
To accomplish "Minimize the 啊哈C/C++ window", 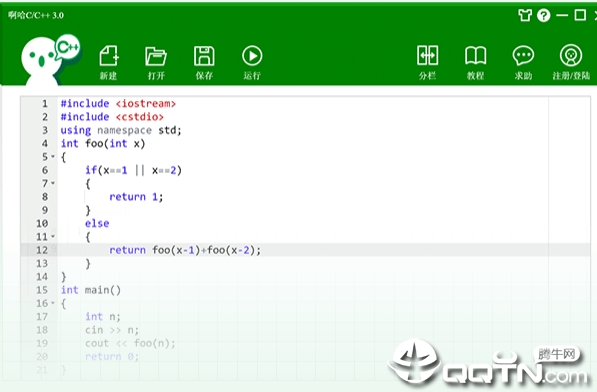I will 562,16.
